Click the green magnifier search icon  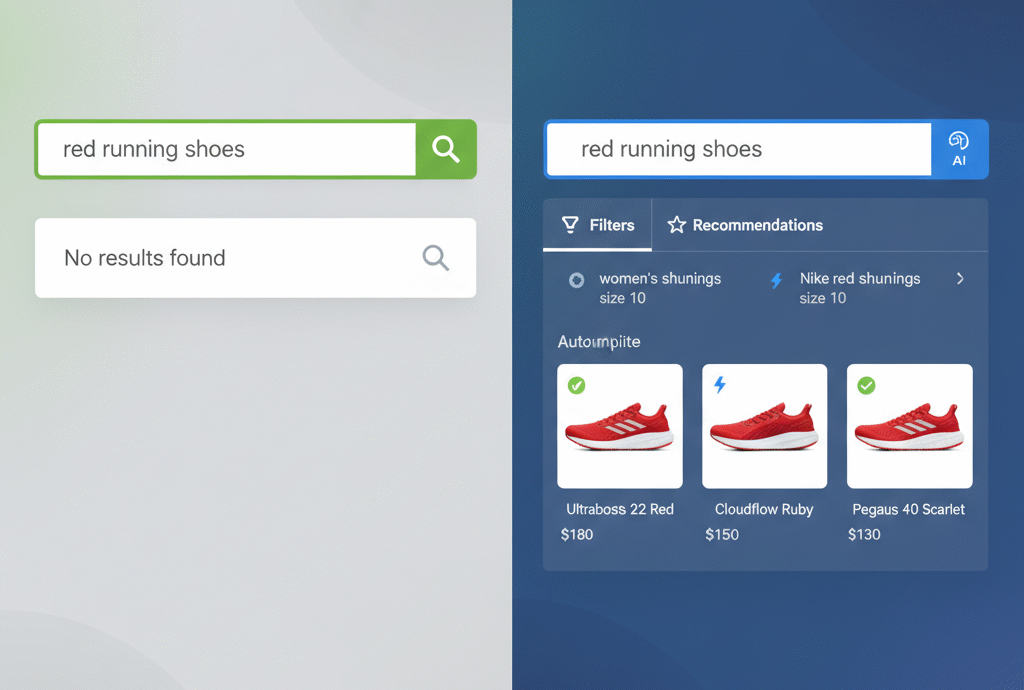pyautogui.click(x=446, y=149)
